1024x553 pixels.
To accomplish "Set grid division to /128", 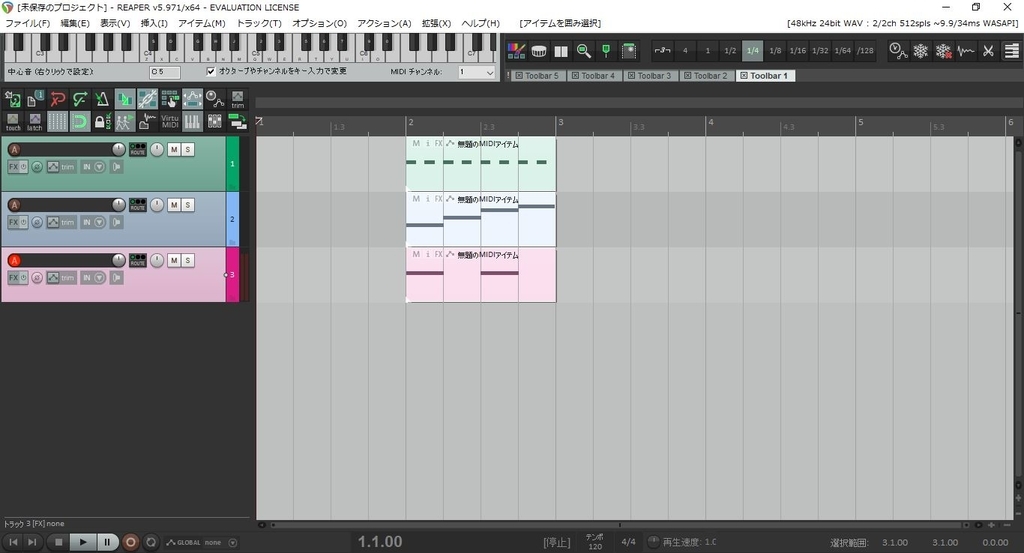I will coord(865,50).
